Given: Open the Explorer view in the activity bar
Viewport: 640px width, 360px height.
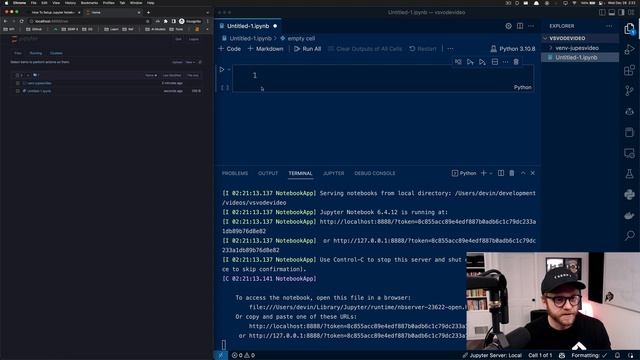Looking at the screenshot, I should point(629,29).
